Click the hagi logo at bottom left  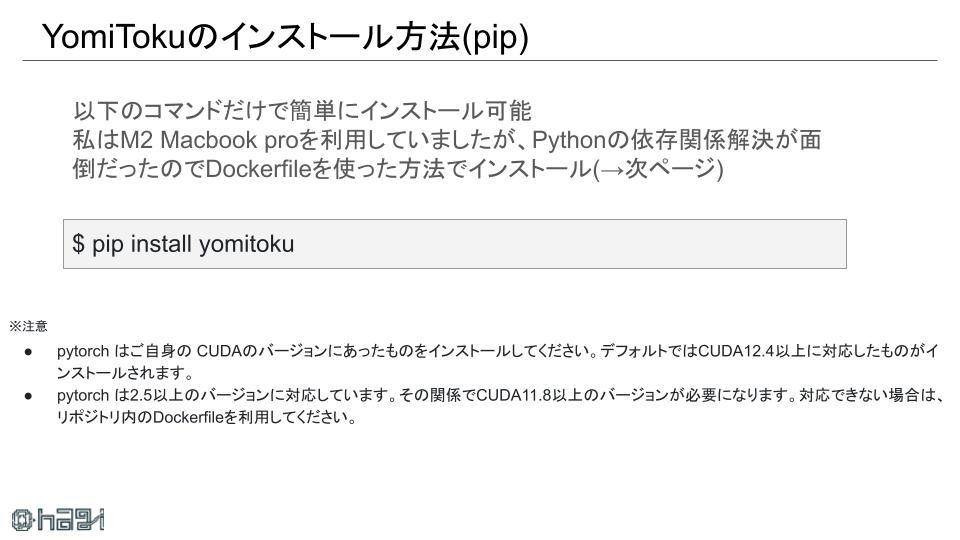tap(58, 520)
